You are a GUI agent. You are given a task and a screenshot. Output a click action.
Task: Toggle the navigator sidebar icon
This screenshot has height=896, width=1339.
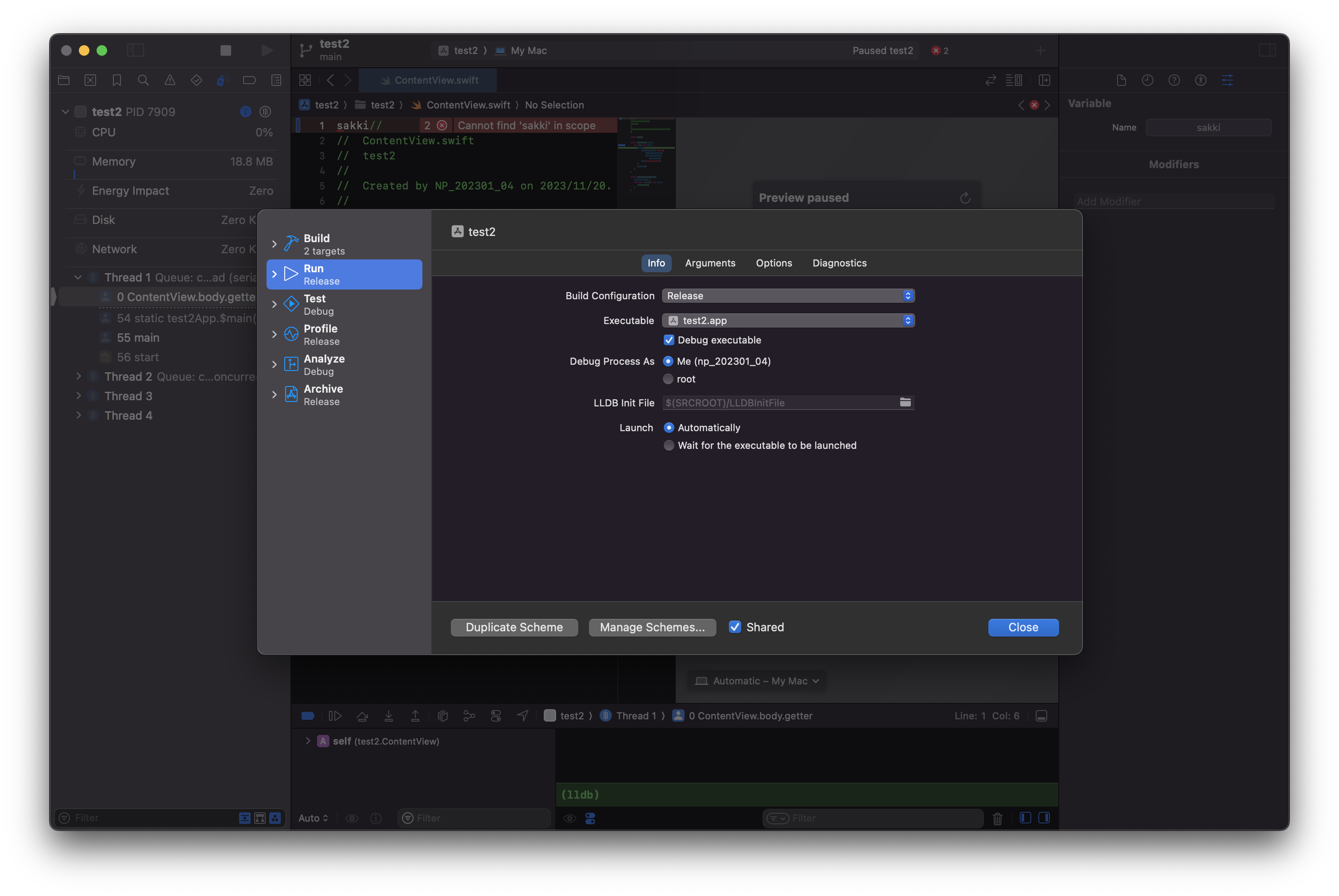[x=135, y=50]
